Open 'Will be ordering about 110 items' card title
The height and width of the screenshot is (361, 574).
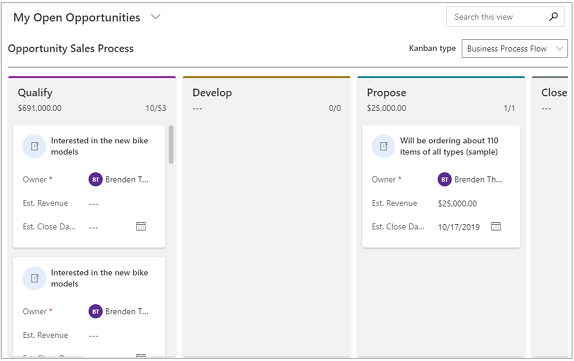pos(449,146)
